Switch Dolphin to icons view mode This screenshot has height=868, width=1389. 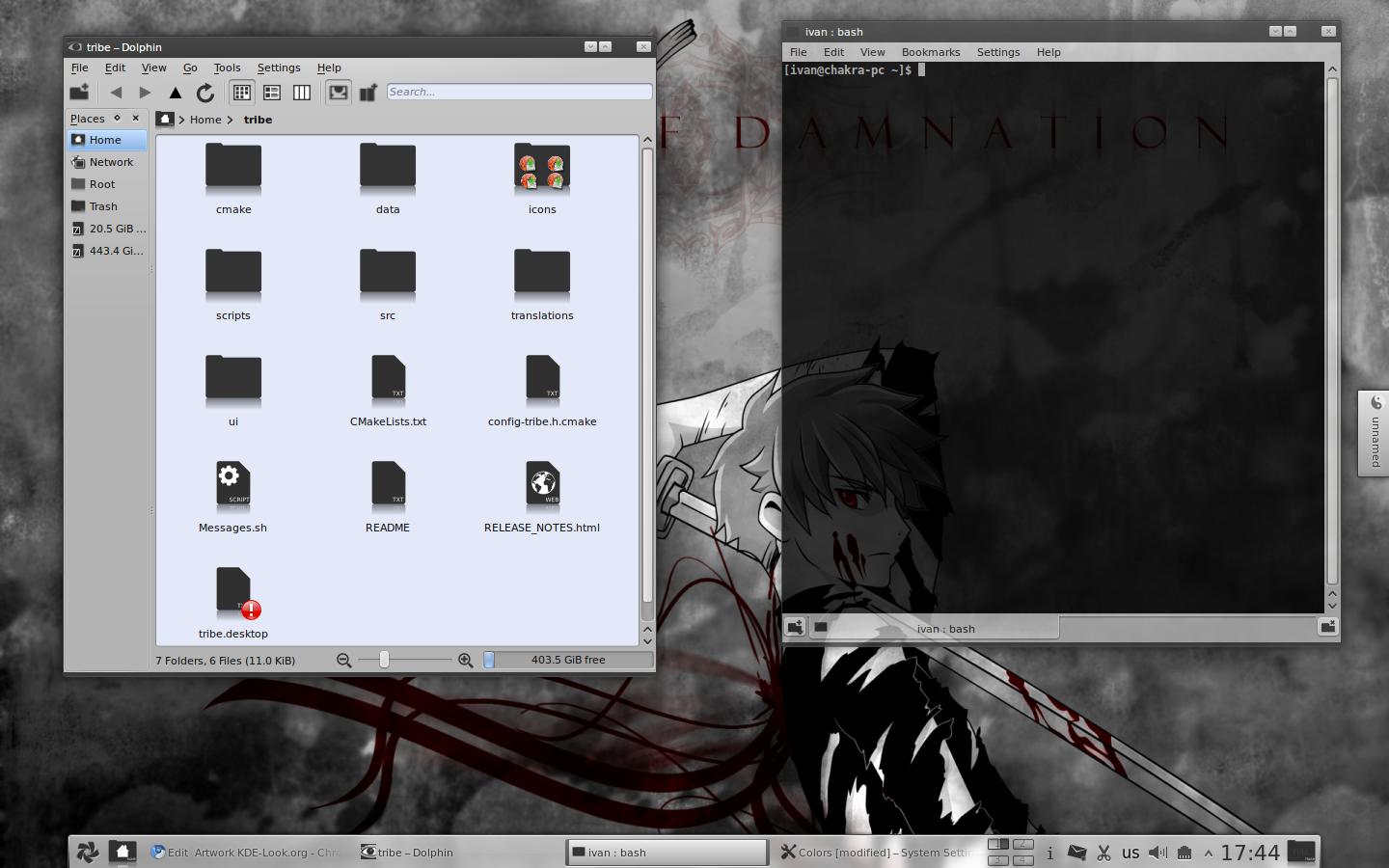242,93
